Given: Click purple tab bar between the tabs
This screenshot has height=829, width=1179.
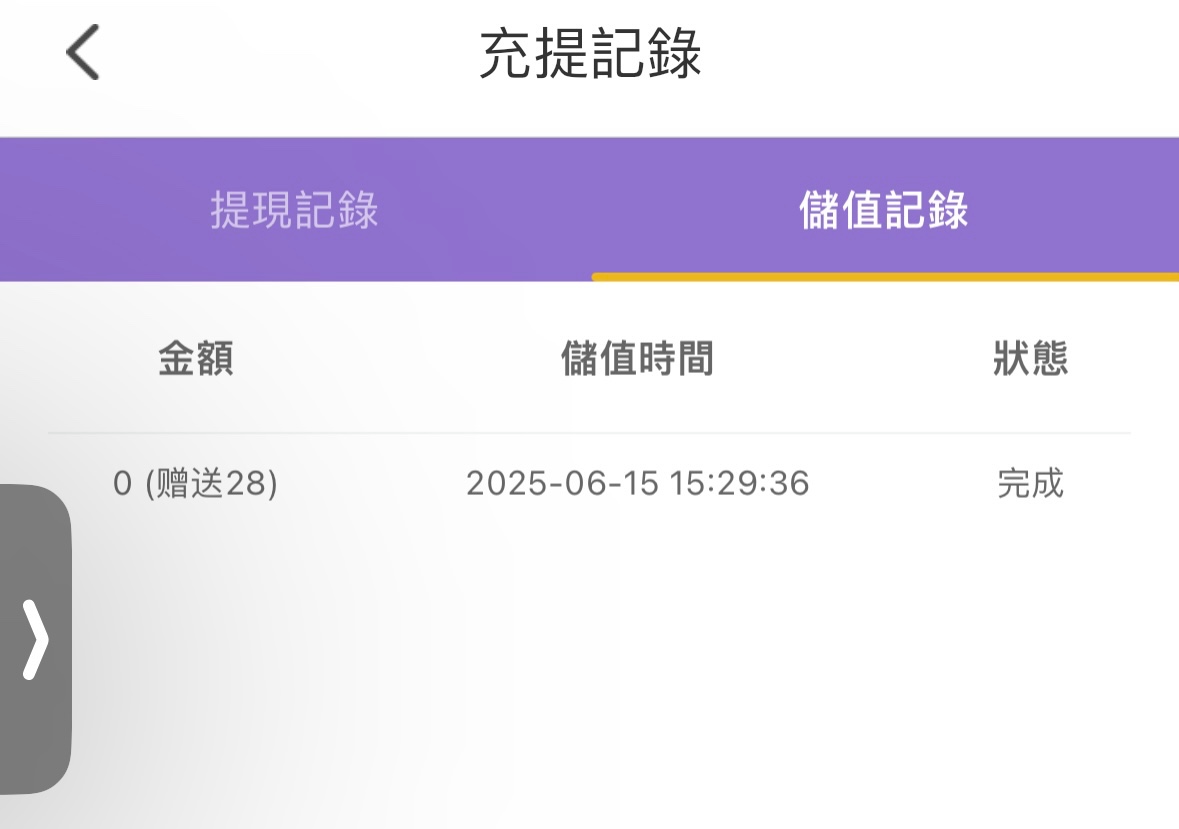Looking at the screenshot, I should coord(590,210).
